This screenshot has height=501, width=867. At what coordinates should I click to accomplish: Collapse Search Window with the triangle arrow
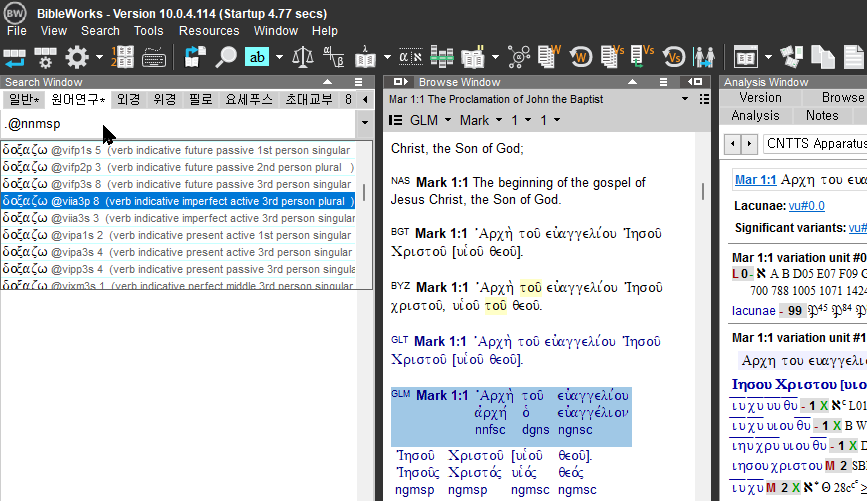click(x=327, y=82)
